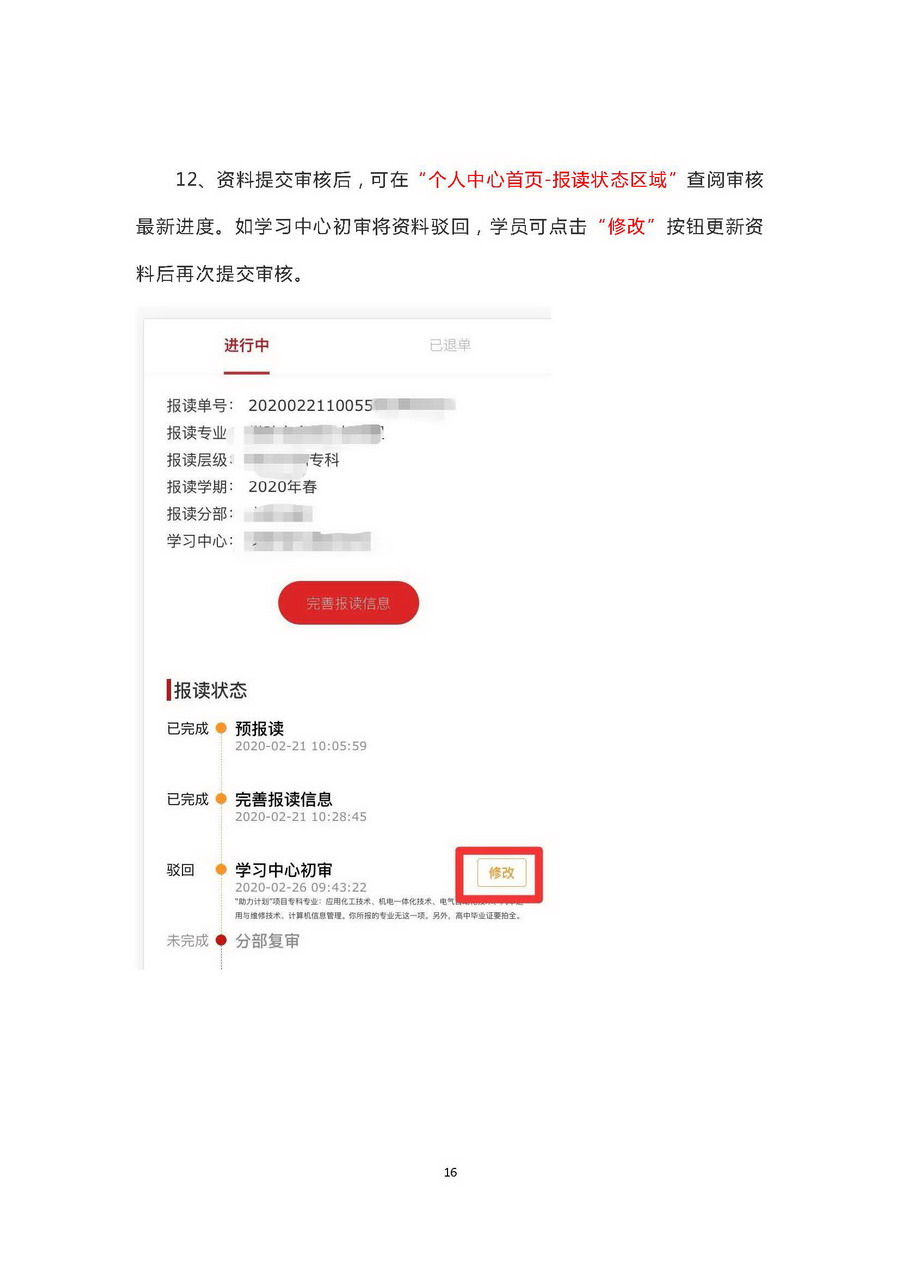Screen dimensions: 900x1272
Task: Click the 修改 button beside 学习中心初审
Action: (x=501, y=873)
